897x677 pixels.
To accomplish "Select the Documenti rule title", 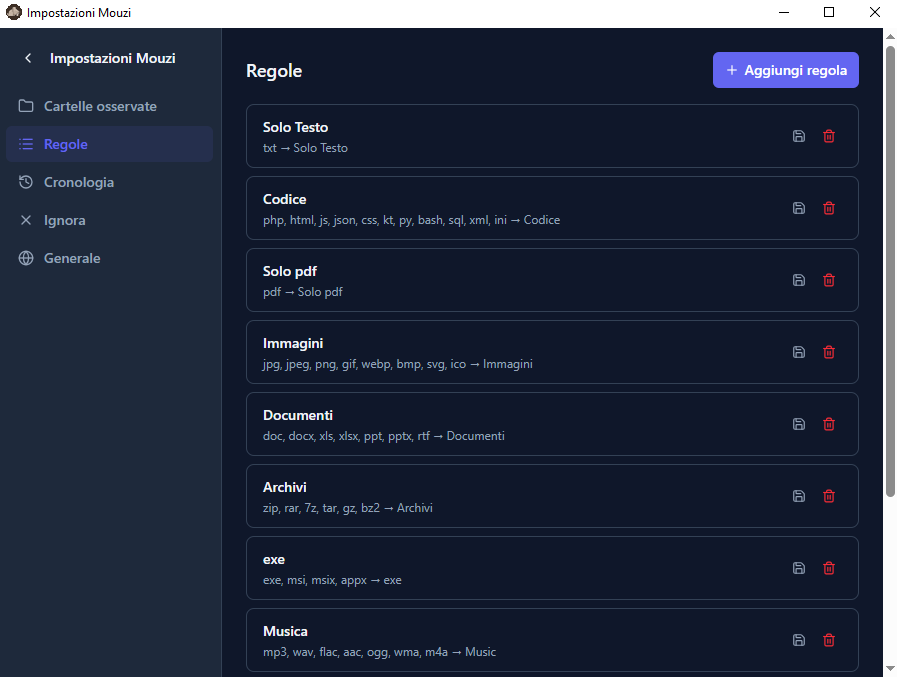I will (x=297, y=415).
